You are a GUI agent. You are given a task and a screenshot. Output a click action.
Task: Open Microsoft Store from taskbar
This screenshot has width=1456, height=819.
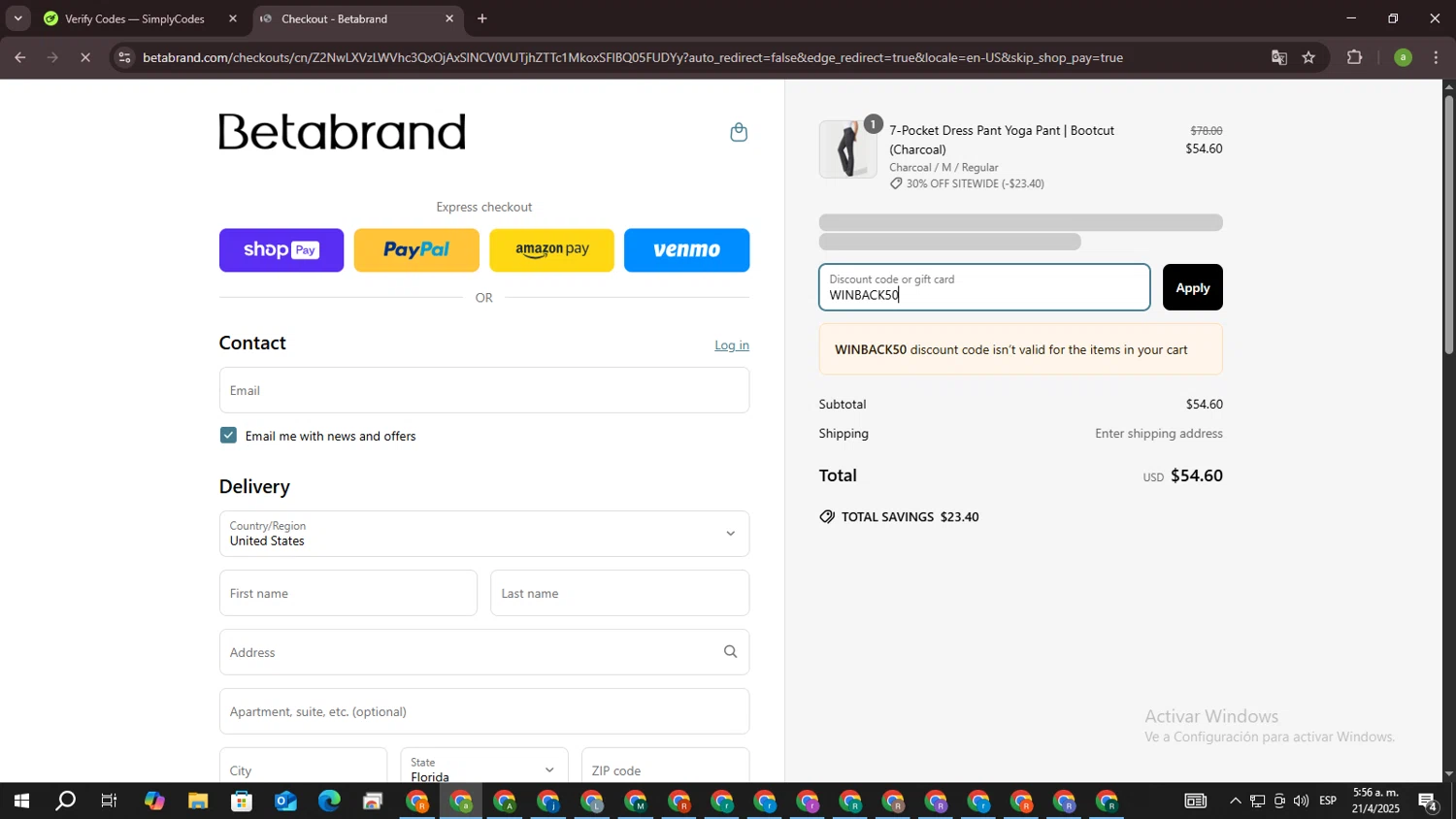click(242, 802)
